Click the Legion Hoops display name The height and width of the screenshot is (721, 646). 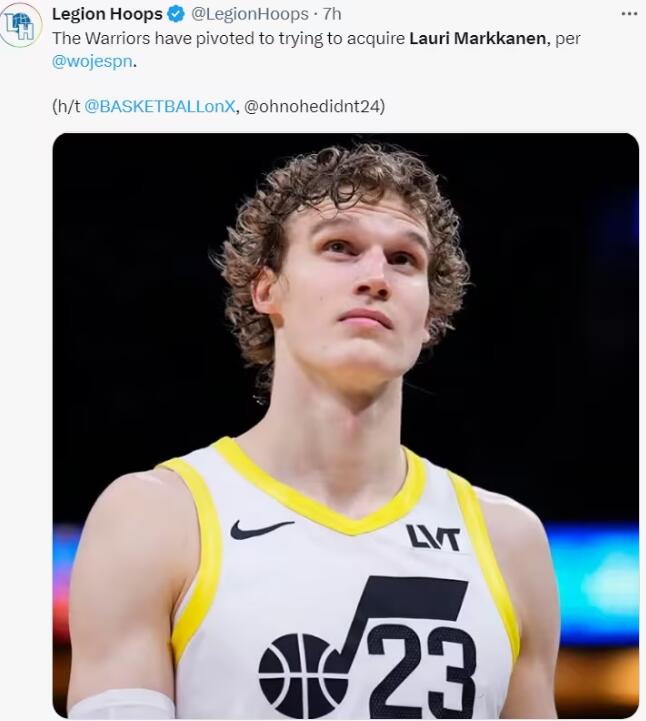pos(107,14)
